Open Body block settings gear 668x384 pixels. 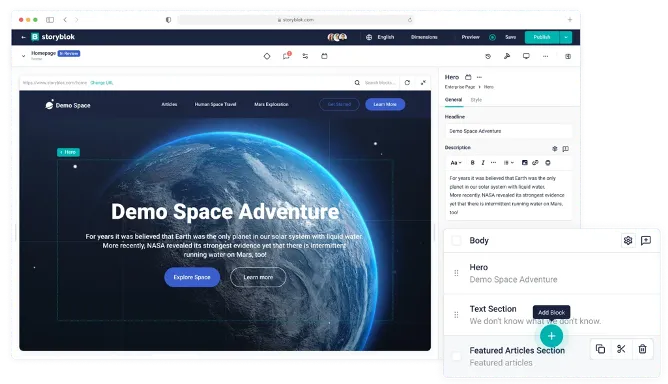click(628, 240)
